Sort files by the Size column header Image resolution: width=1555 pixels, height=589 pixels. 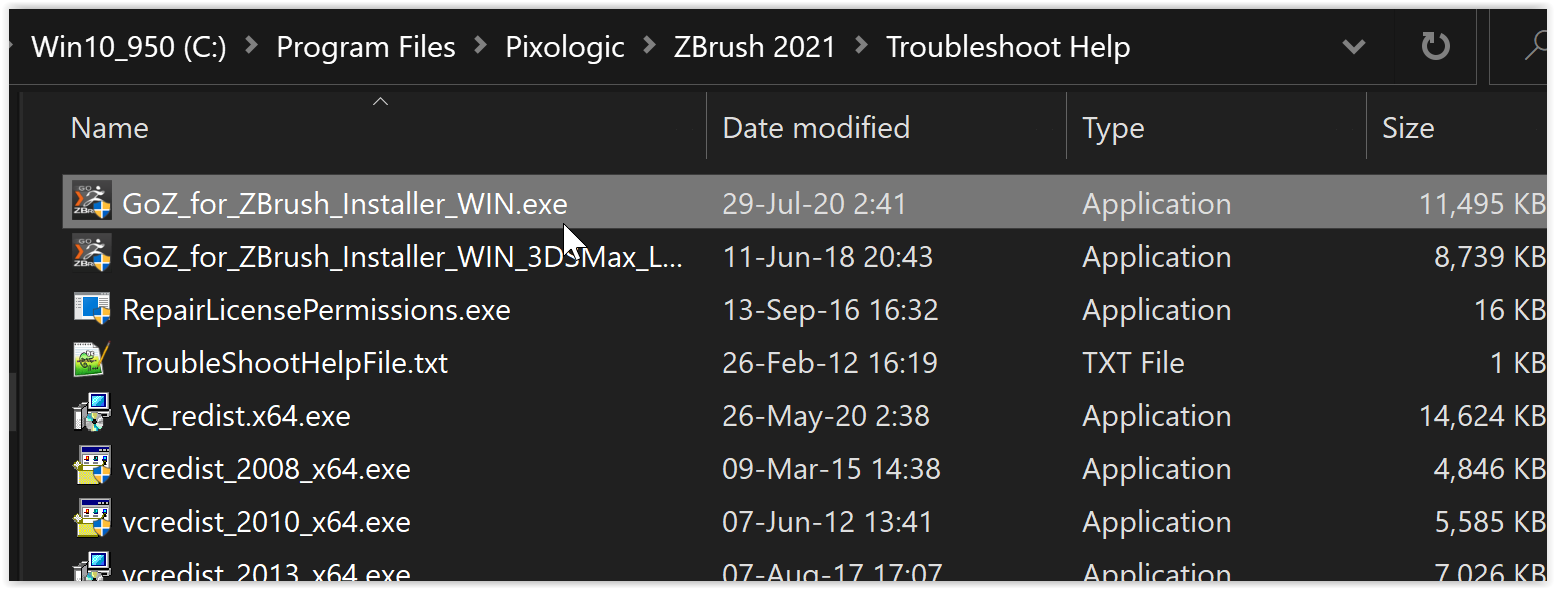coord(1408,127)
